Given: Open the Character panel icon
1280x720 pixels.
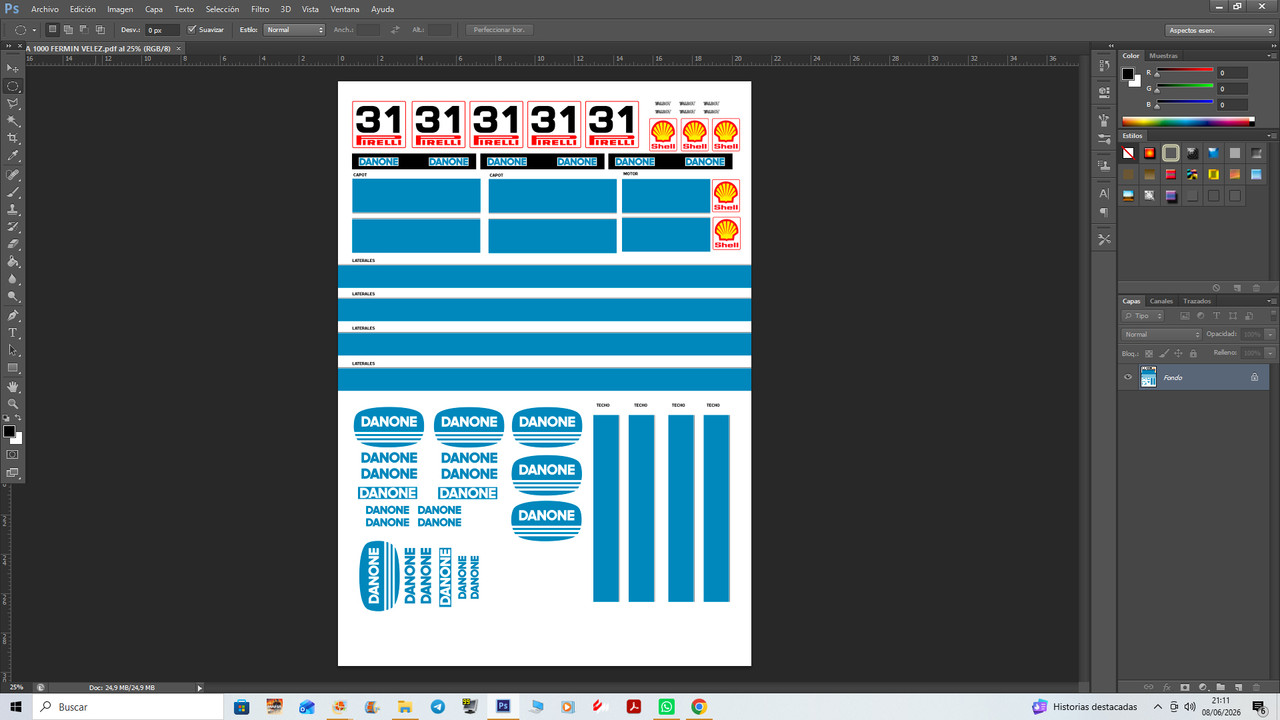Looking at the screenshot, I should [x=1104, y=193].
